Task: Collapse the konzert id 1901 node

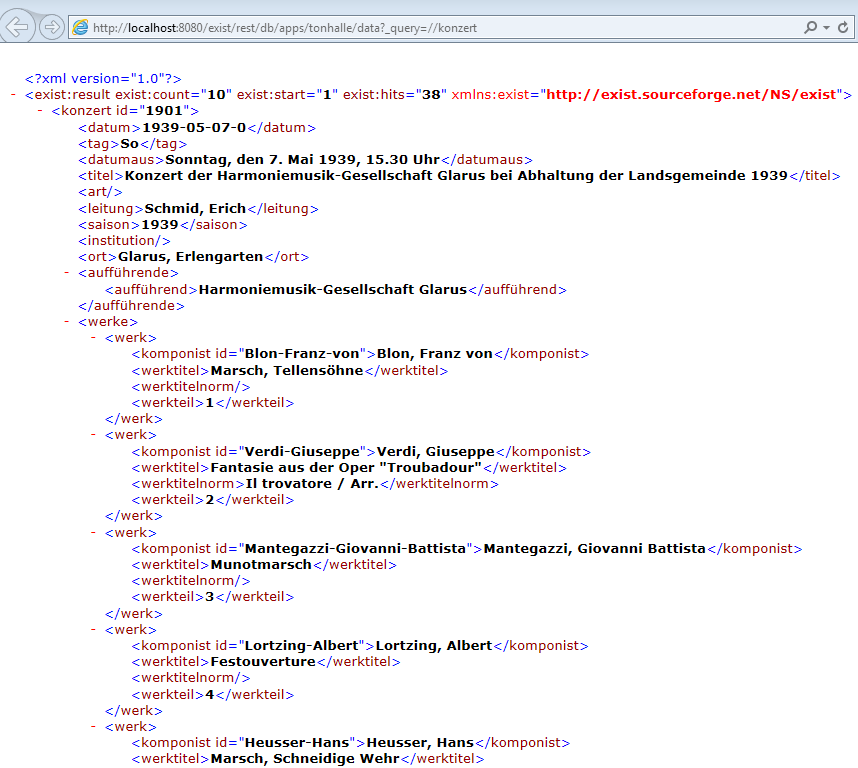Action: tap(40, 111)
